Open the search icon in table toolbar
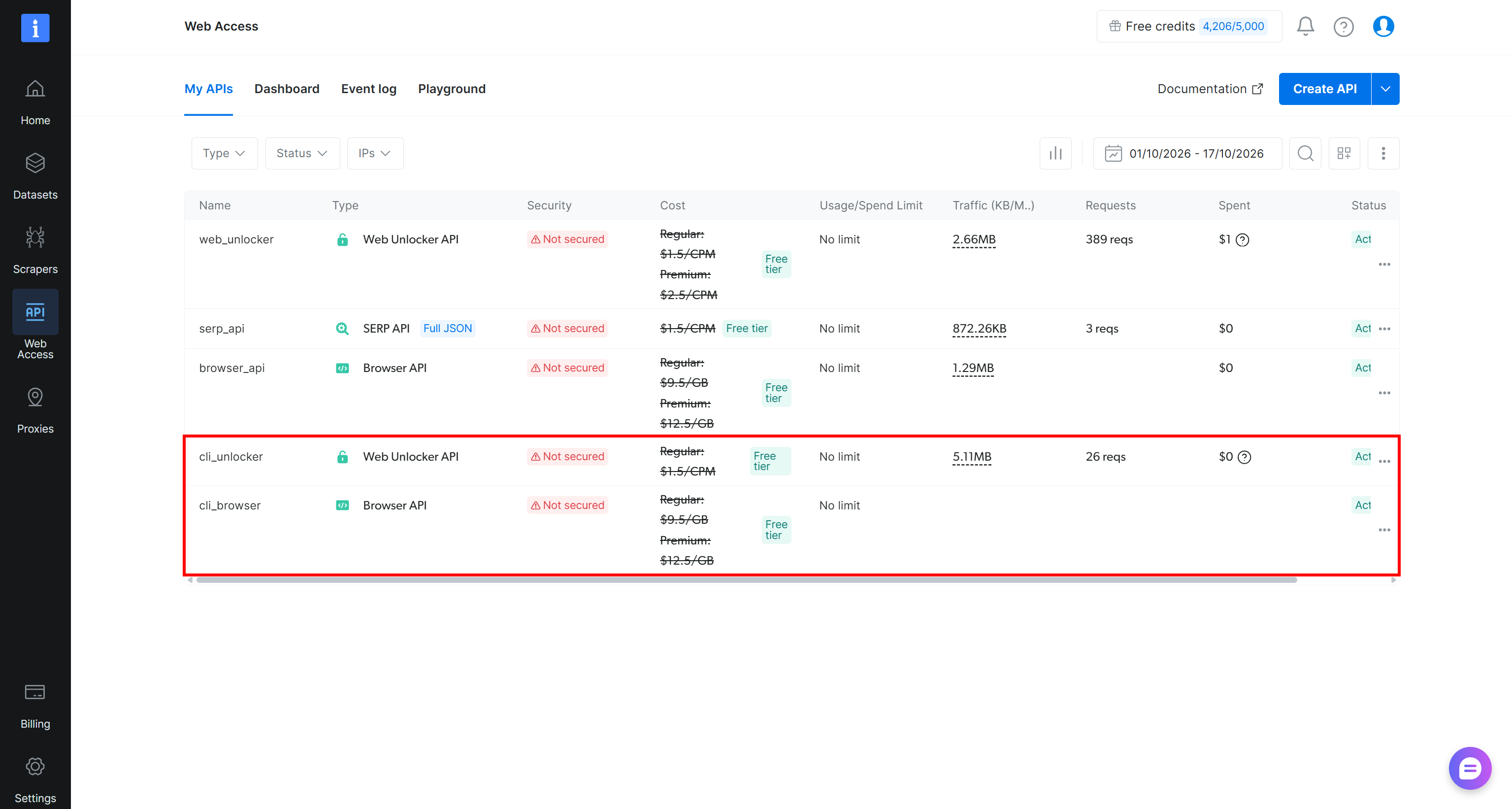Screen dimensions: 1512x809 tap(1305, 153)
